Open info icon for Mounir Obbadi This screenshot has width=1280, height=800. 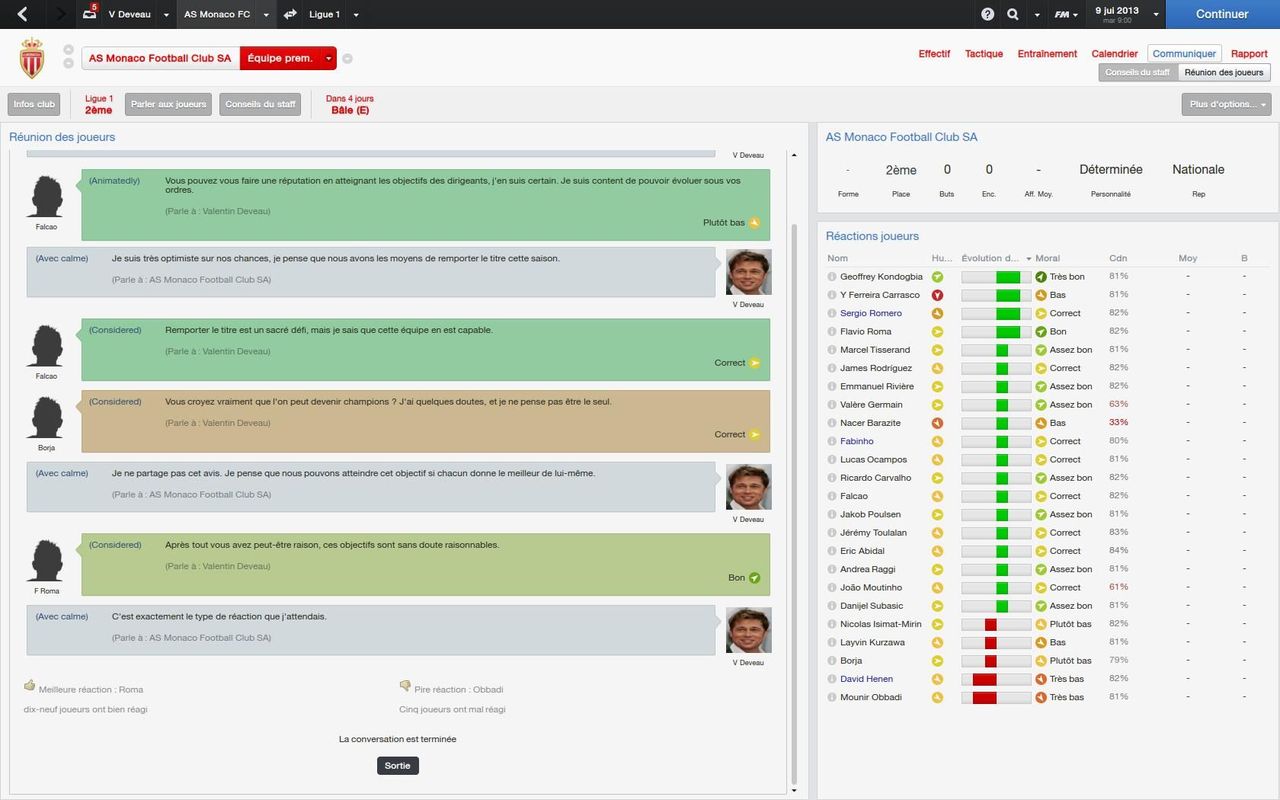(831, 697)
